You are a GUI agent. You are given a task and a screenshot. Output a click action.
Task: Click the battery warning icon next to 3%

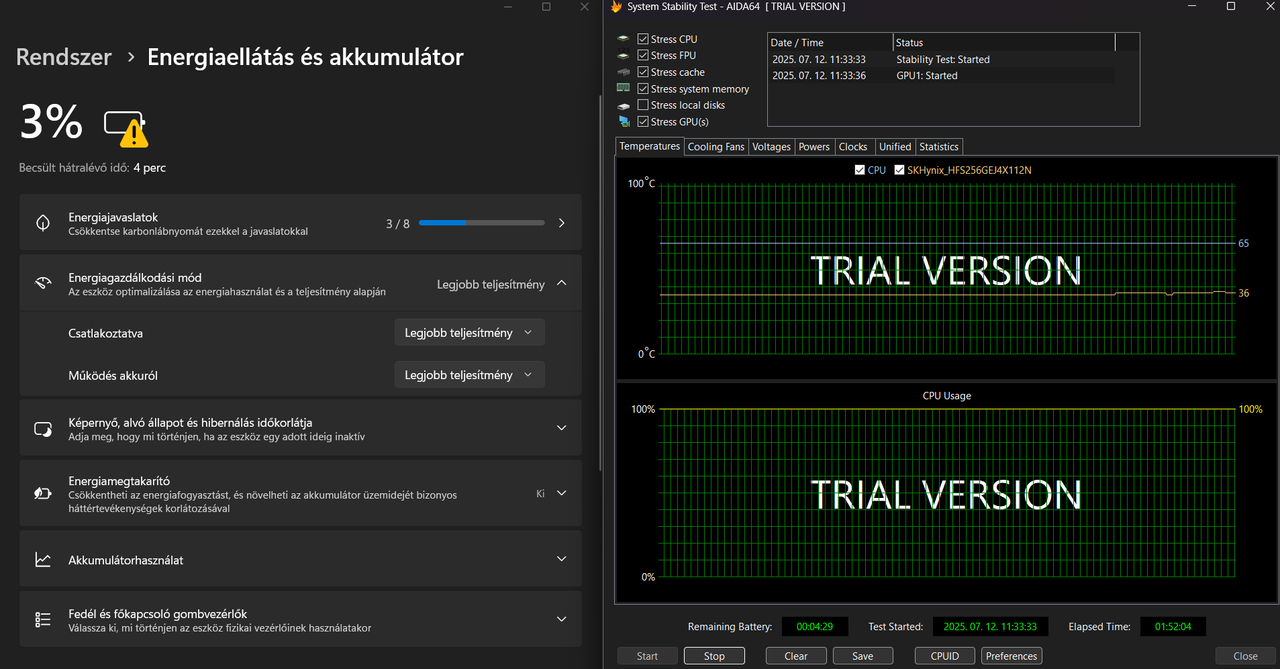(x=126, y=128)
